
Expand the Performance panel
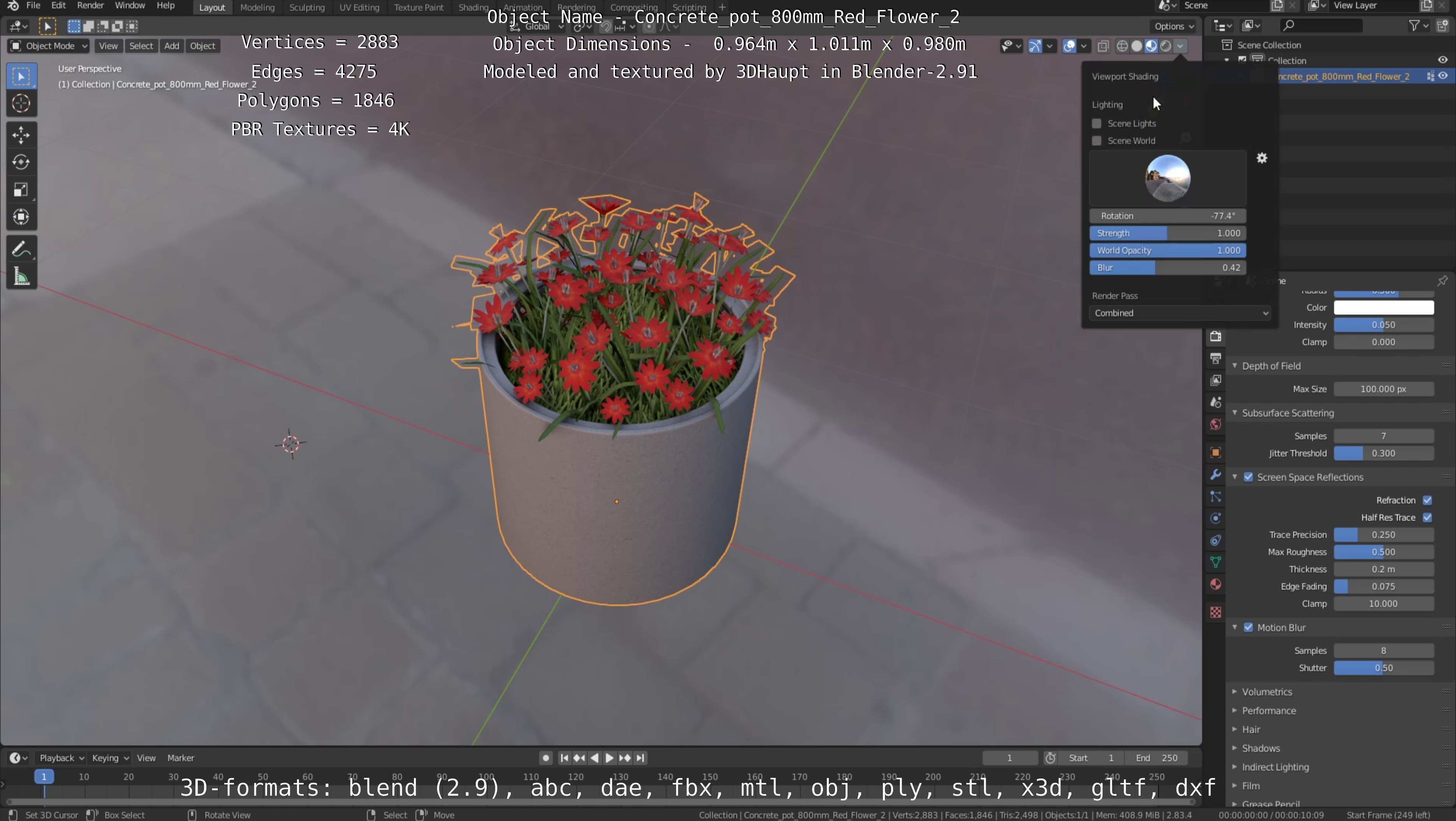pyautogui.click(x=1269, y=711)
